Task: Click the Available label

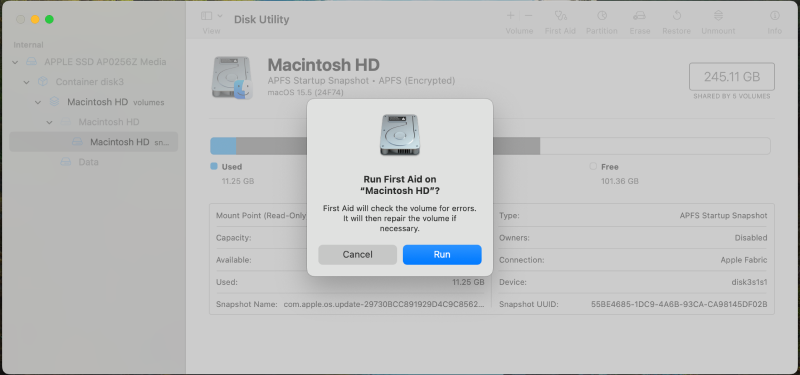Action: [234, 260]
